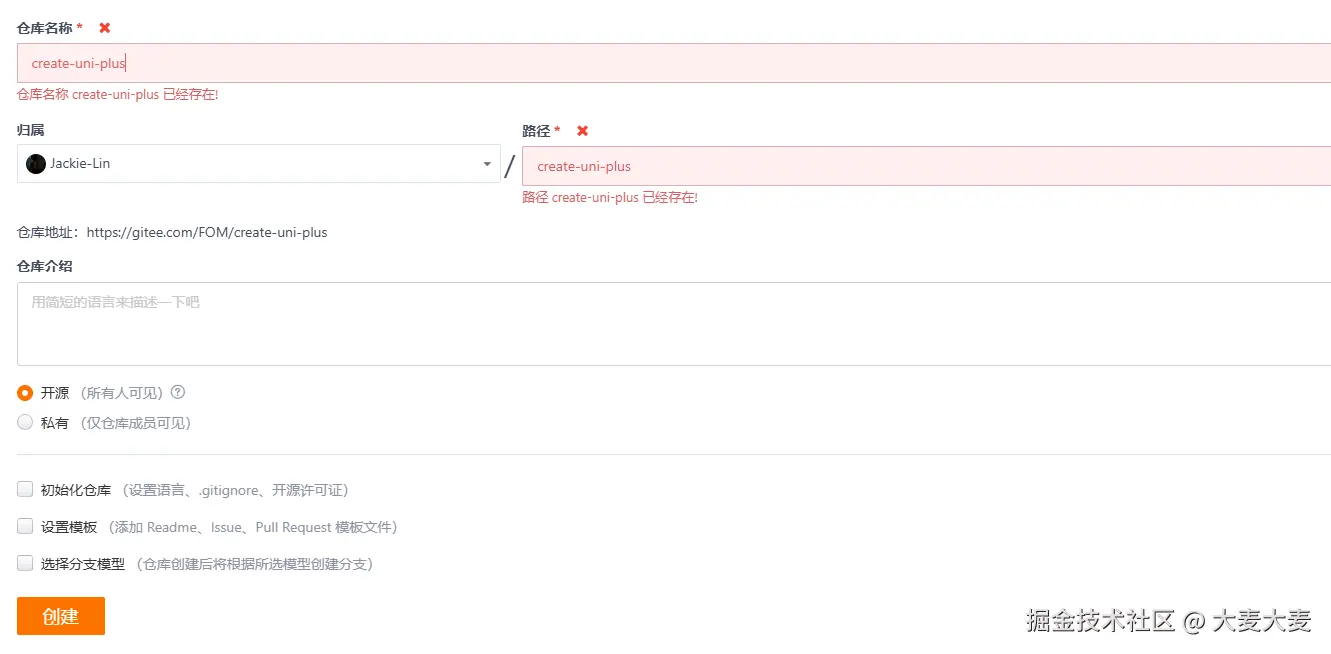Click the repository URL text https://gitee.com/FOM/create-uni-plus
Screen dimensions: 1331x654
[207, 232]
